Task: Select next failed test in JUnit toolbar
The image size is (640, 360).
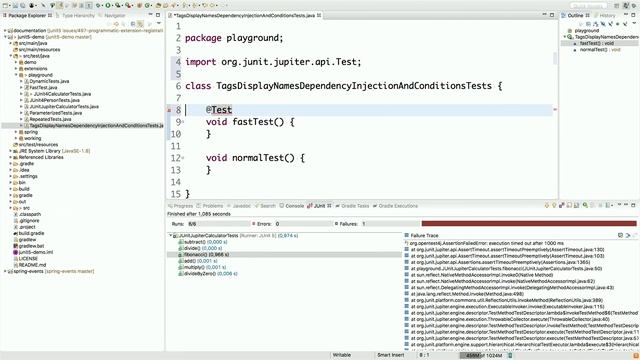Action: (x=547, y=205)
